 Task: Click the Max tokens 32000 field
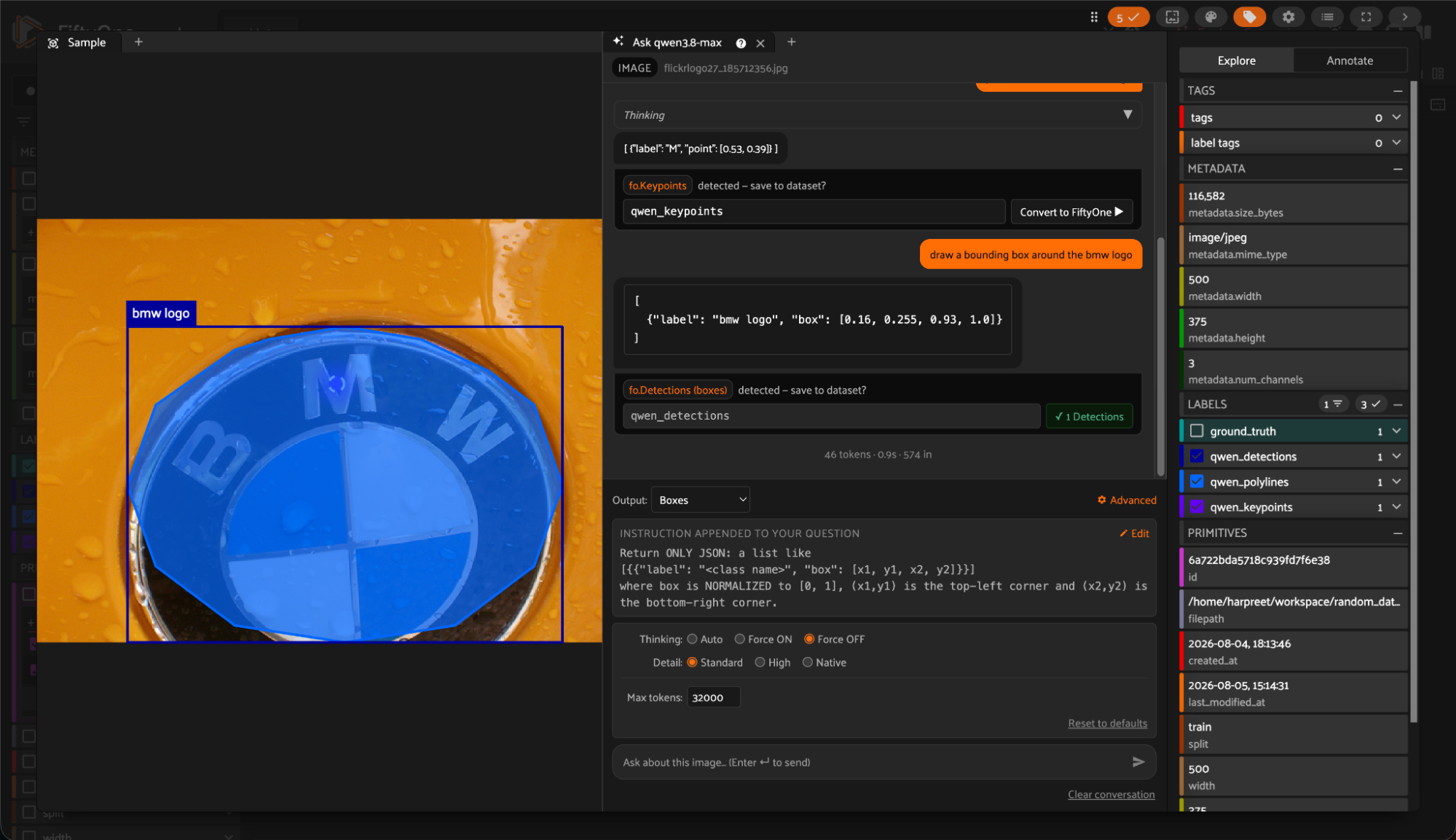(713, 697)
